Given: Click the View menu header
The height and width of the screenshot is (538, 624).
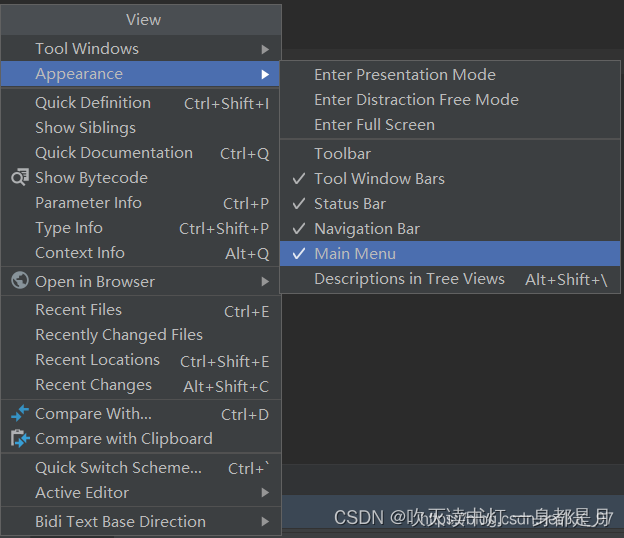Looking at the screenshot, I should pyautogui.click(x=143, y=19).
